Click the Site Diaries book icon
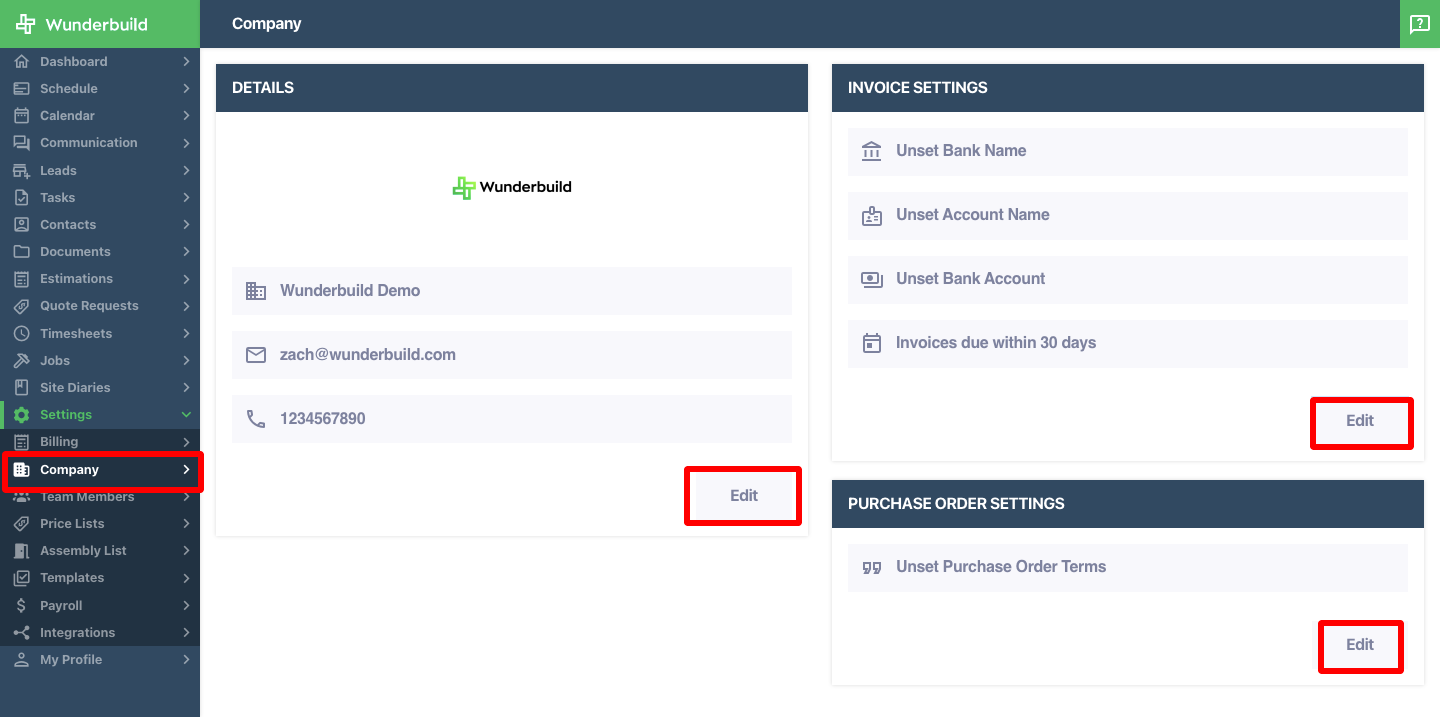This screenshot has height=717, width=1440. (x=21, y=388)
